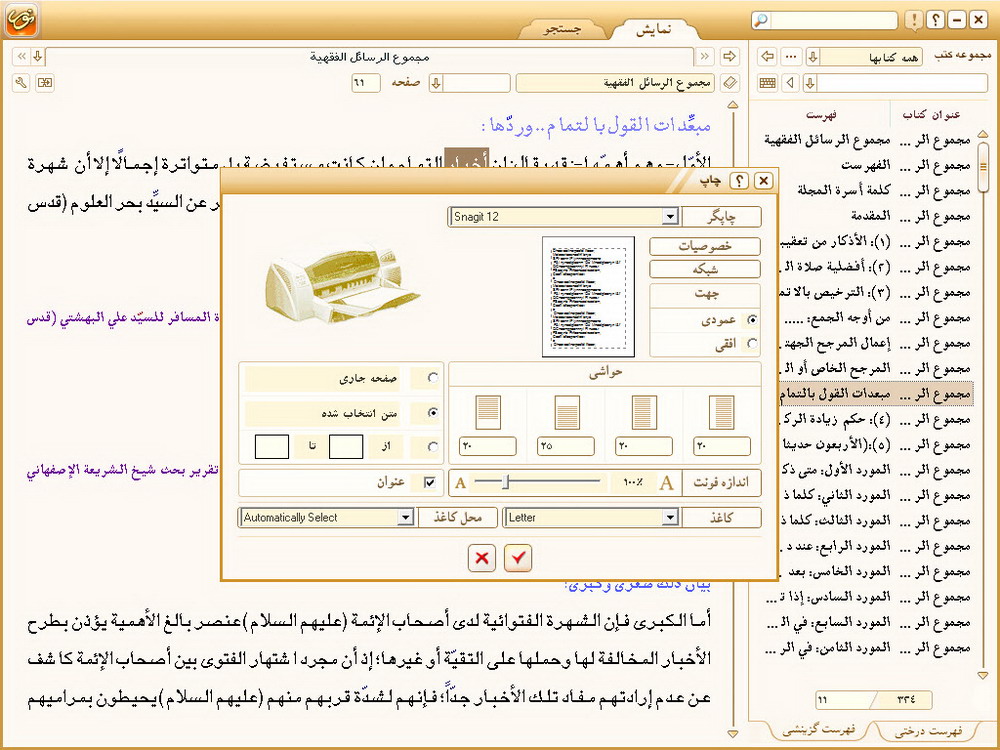Viewport: 1000px width, 750px height.
Task: Click the کاغذ paper button
Action: (x=721, y=517)
